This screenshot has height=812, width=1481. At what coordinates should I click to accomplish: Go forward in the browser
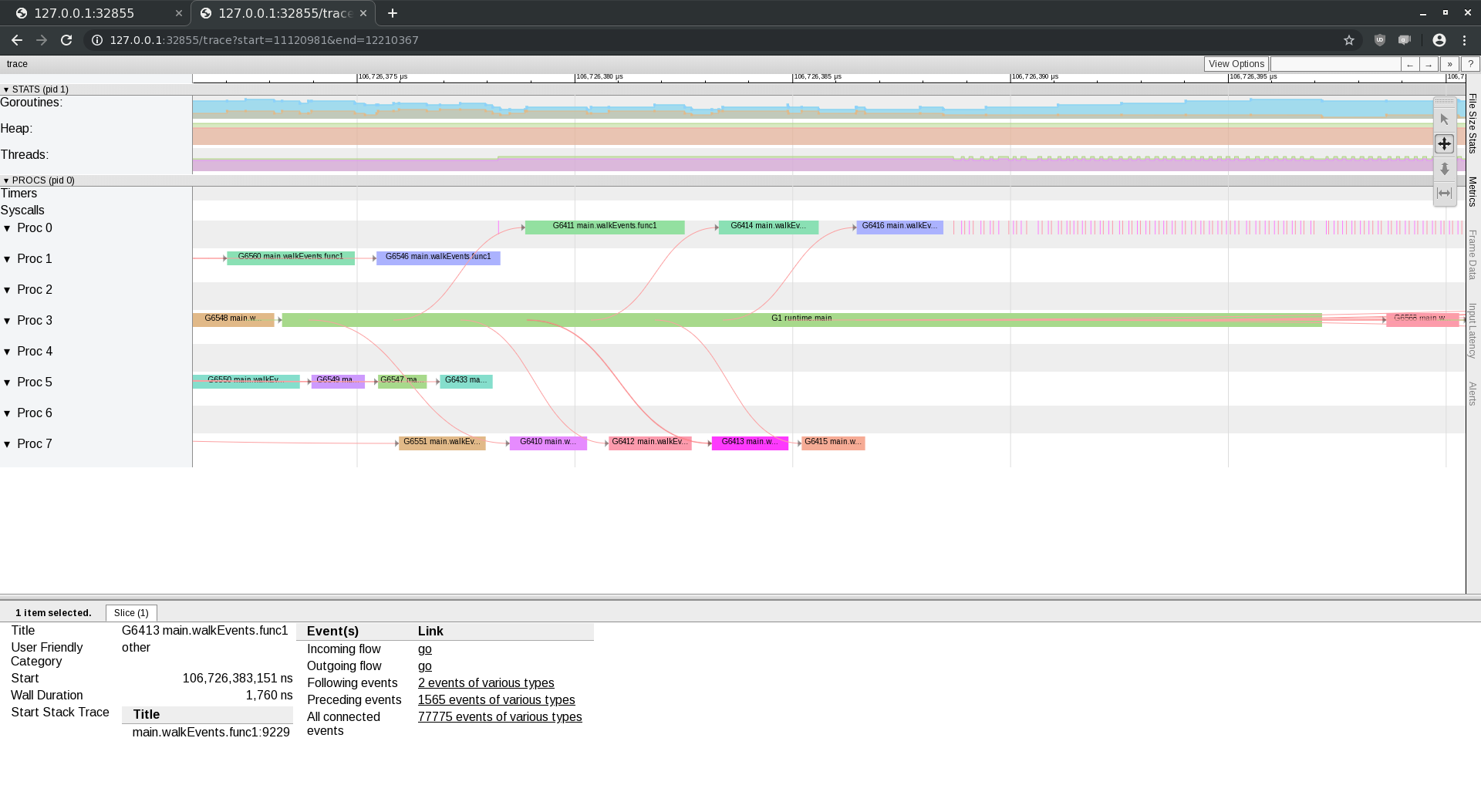click(x=42, y=40)
